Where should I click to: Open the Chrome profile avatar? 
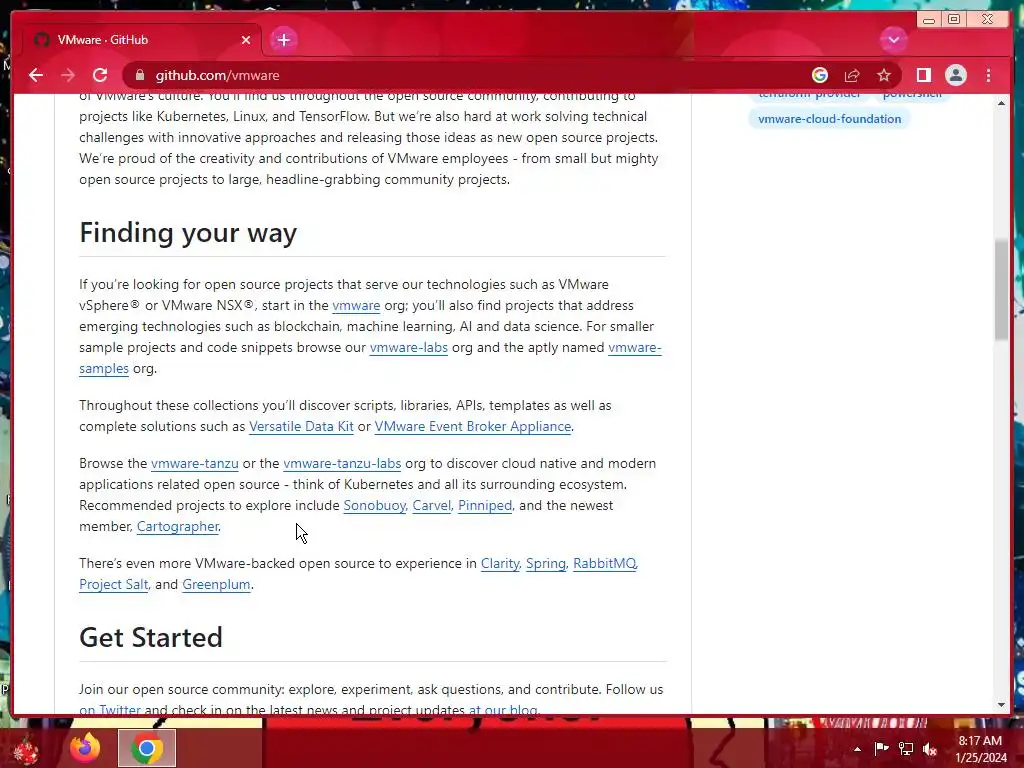pyautogui.click(x=955, y=75)
